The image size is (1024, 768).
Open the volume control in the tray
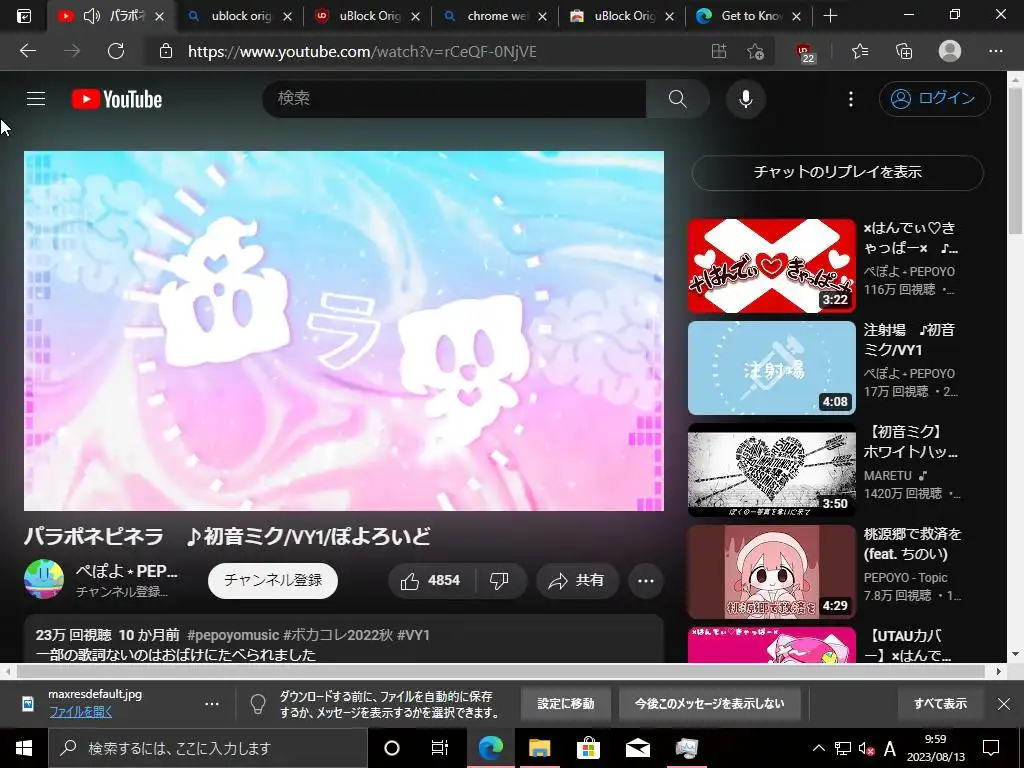(866, 749)
